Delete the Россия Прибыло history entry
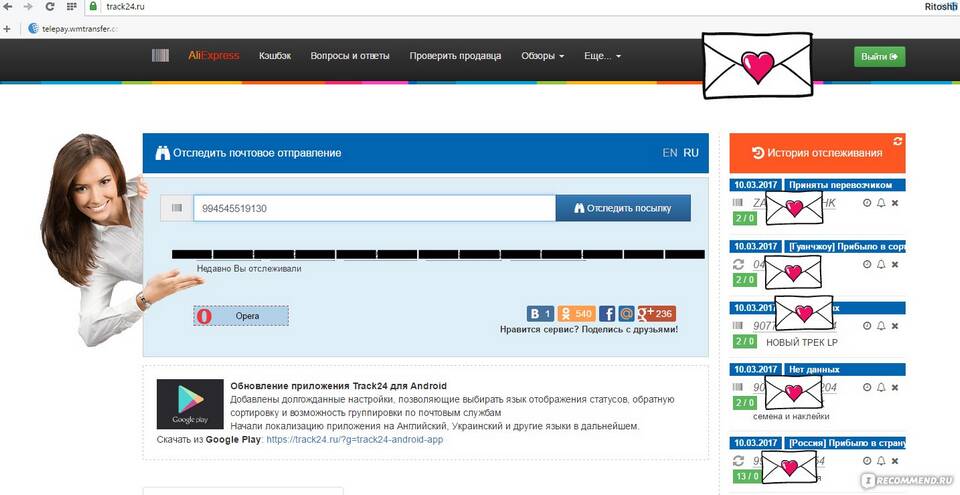Screen dimensions: 960x495 click(x=895, y=461)
